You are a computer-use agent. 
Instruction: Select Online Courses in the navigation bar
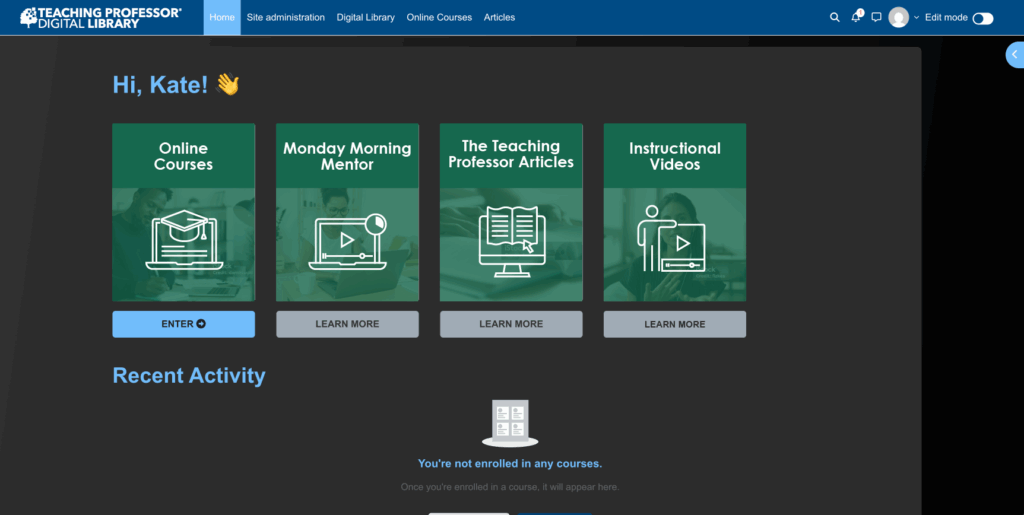[439, 17]
